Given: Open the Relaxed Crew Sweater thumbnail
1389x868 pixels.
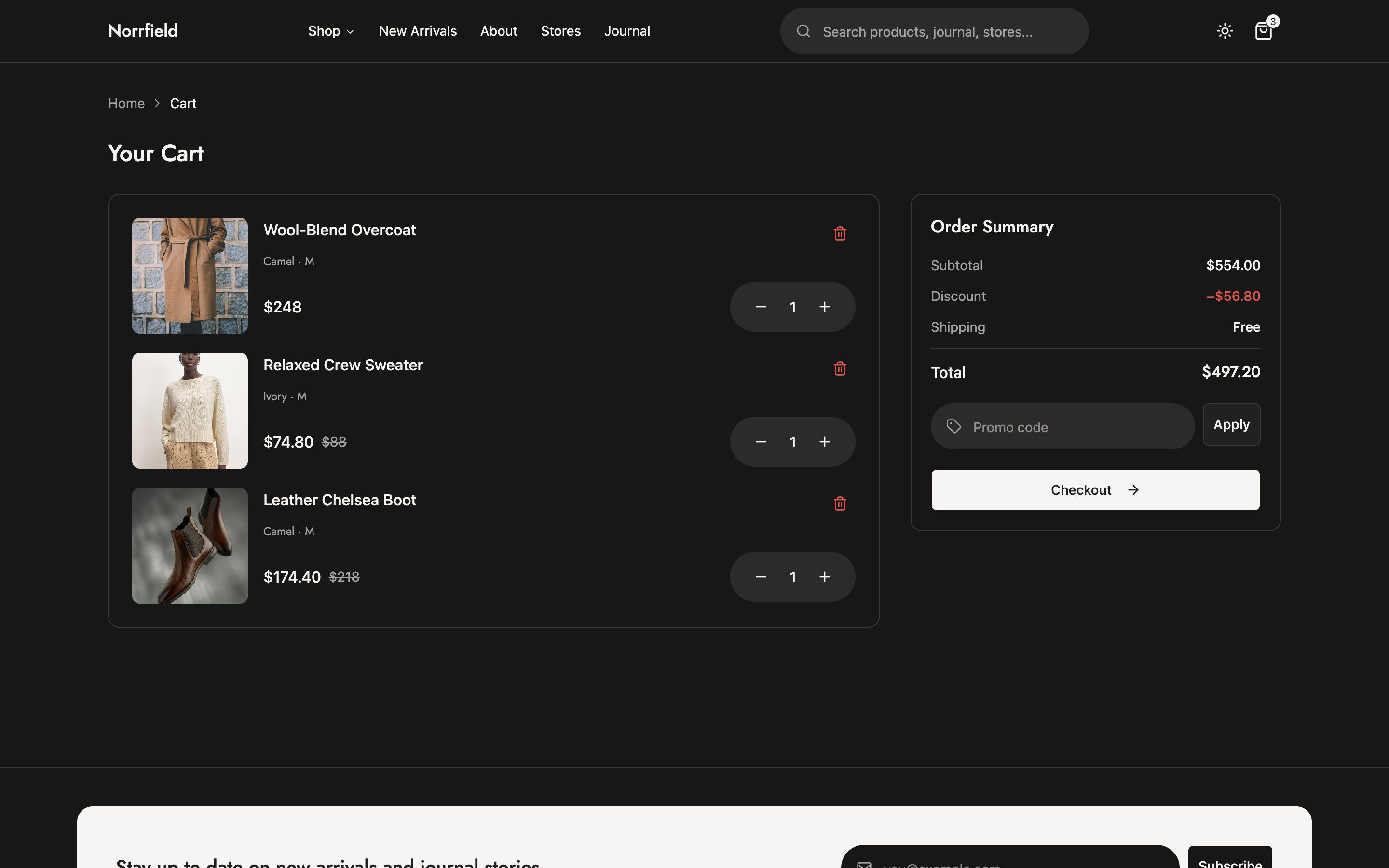Looking at the screenshot, I should [x=190, y=410].
